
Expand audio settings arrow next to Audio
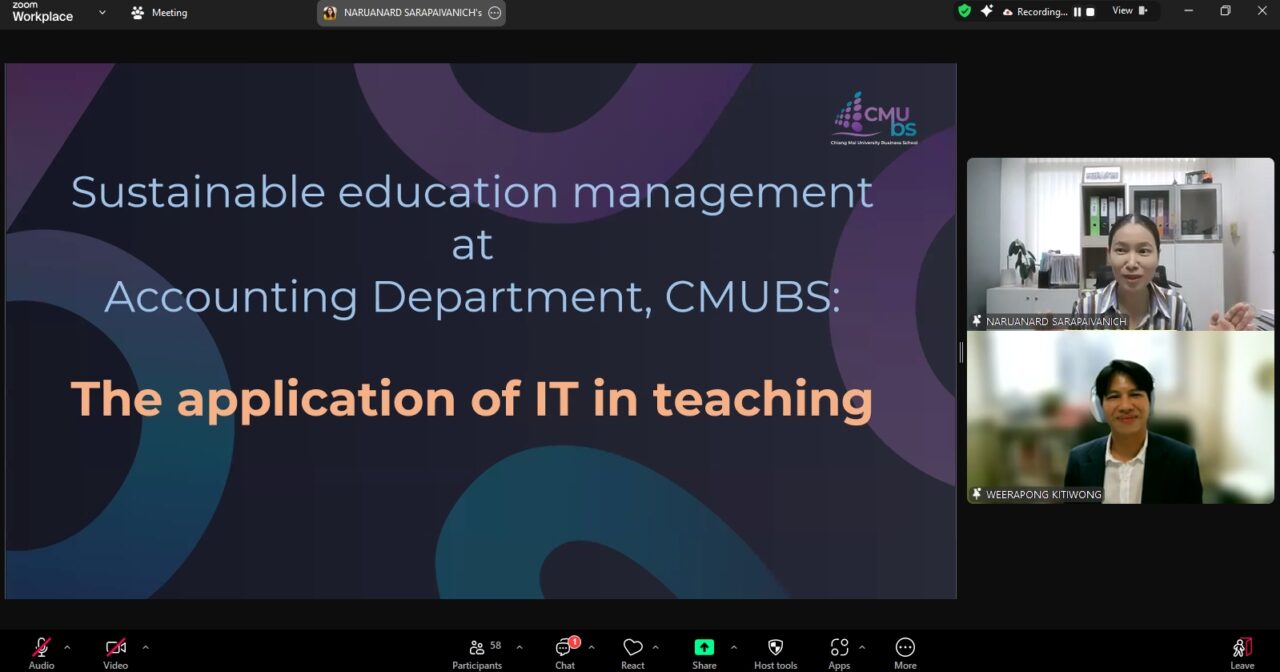(67, 647)
